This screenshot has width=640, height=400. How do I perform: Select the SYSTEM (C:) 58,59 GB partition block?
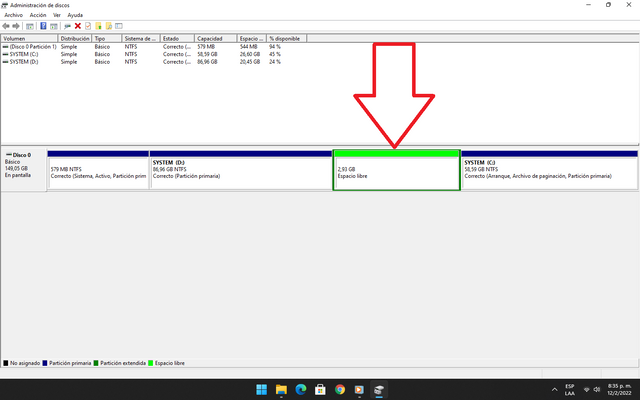[549, 170]
